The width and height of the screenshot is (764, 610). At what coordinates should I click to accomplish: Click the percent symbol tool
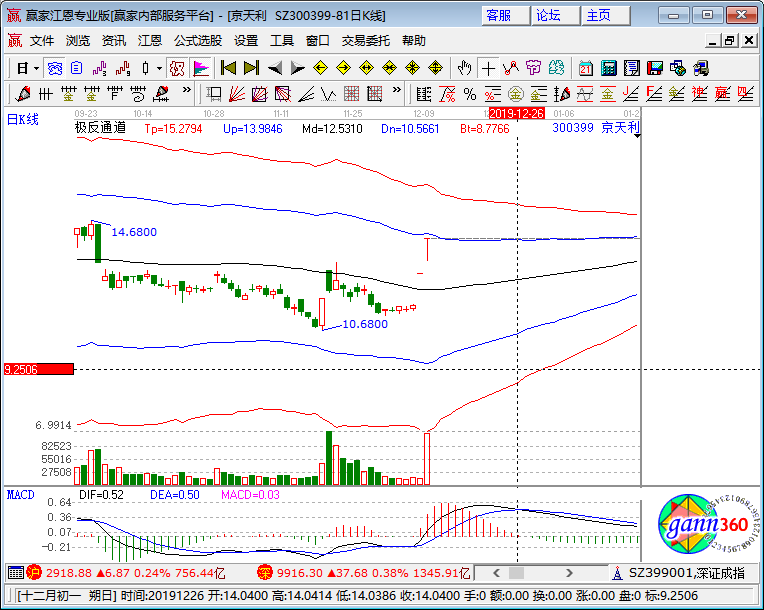pos(470,94)
